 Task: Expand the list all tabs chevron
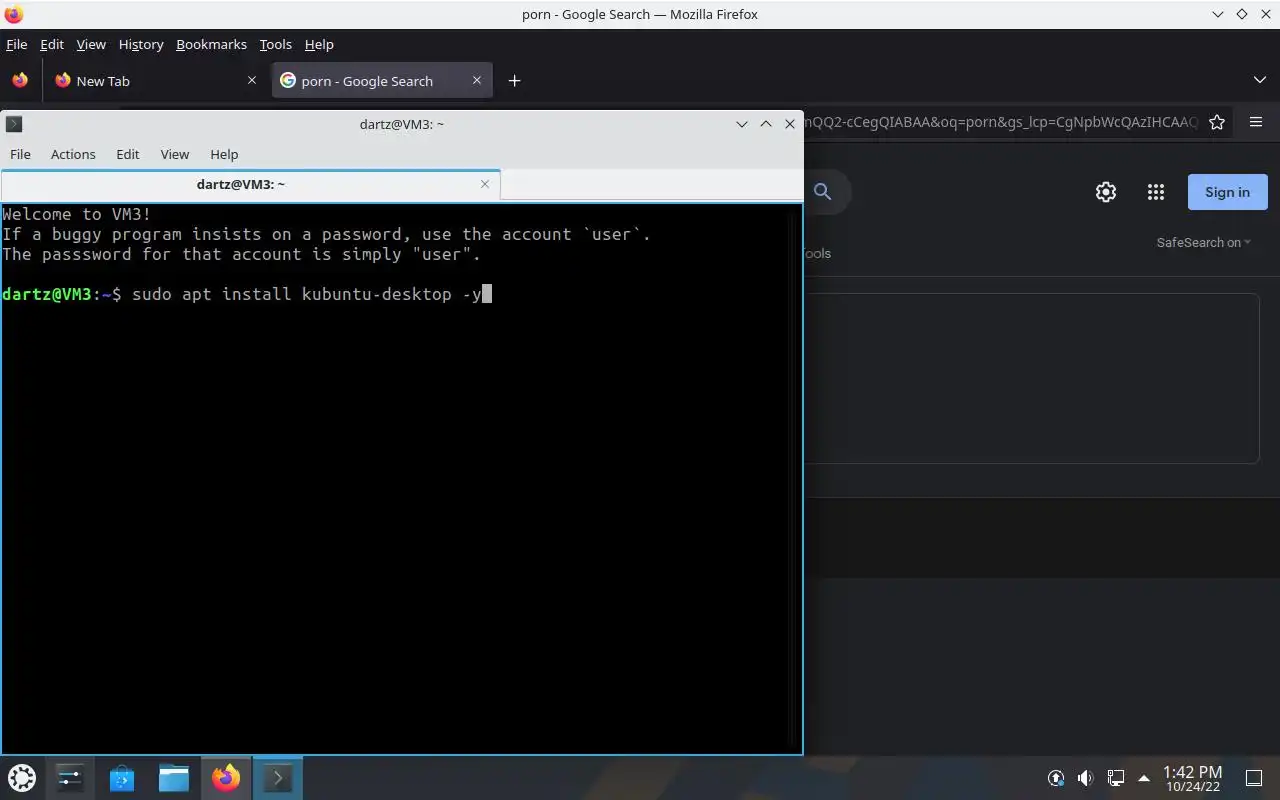(x=1259, y=80)
